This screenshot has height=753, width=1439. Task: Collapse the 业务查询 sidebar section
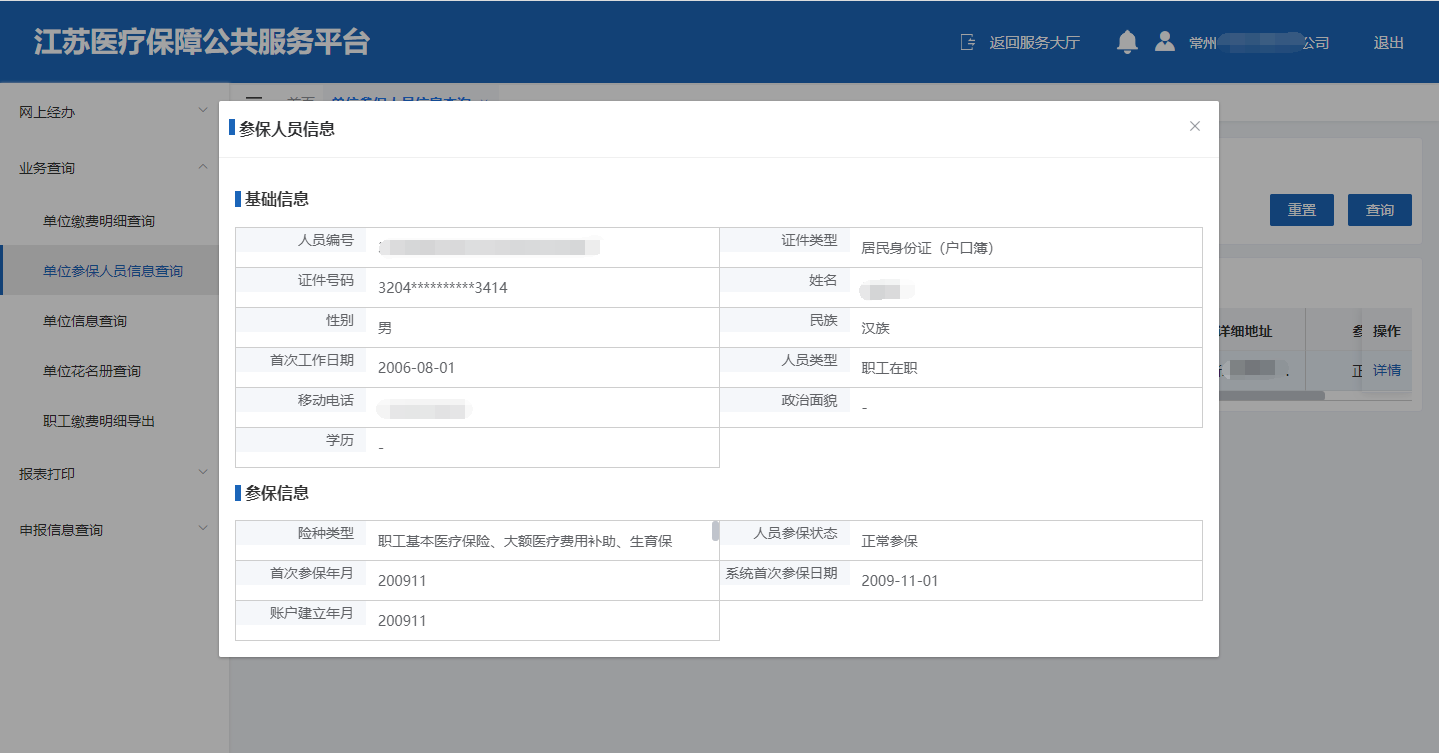point(109,168)
